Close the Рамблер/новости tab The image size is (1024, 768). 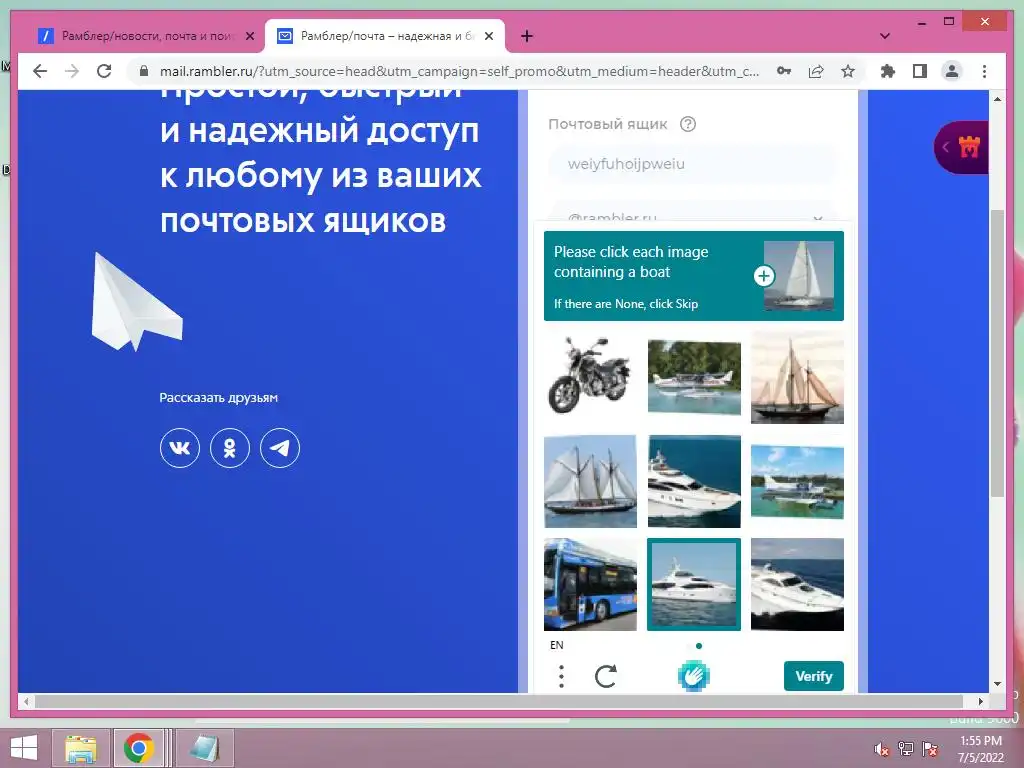pyautogui.click(x=249, y=36)
